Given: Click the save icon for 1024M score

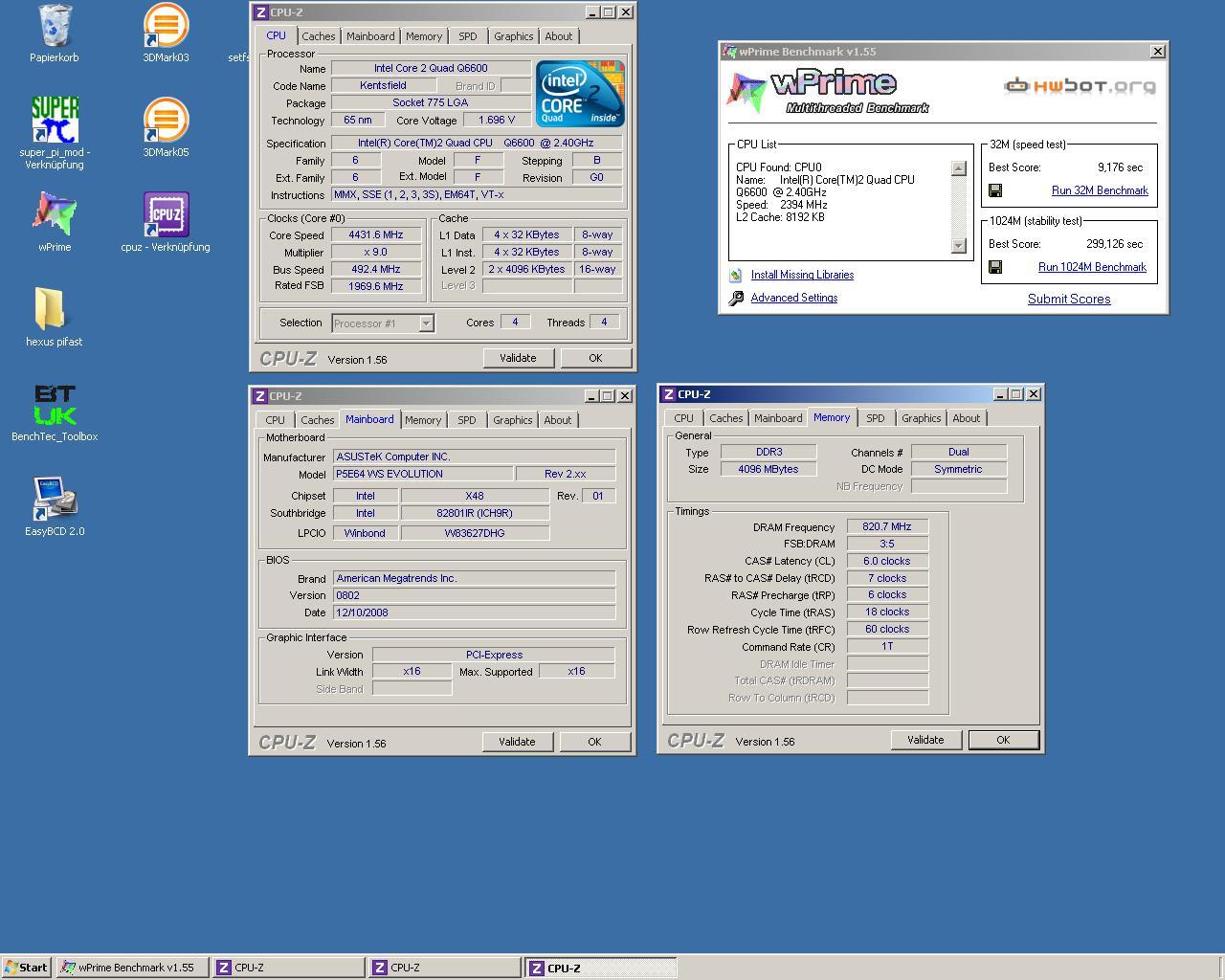Looking at the screenshot, I should 995,267.
